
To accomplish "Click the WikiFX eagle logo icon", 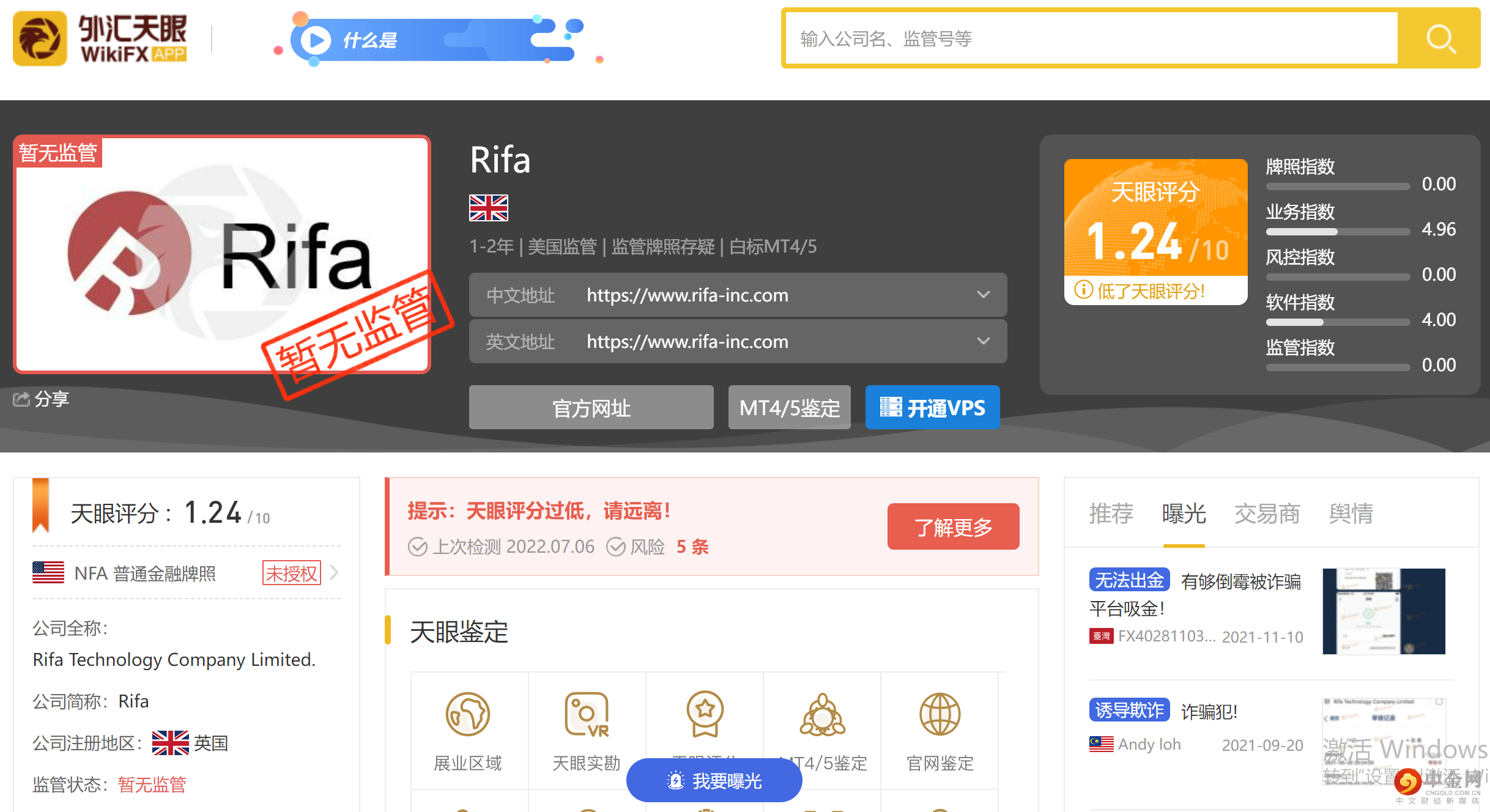I will [40, 39].
